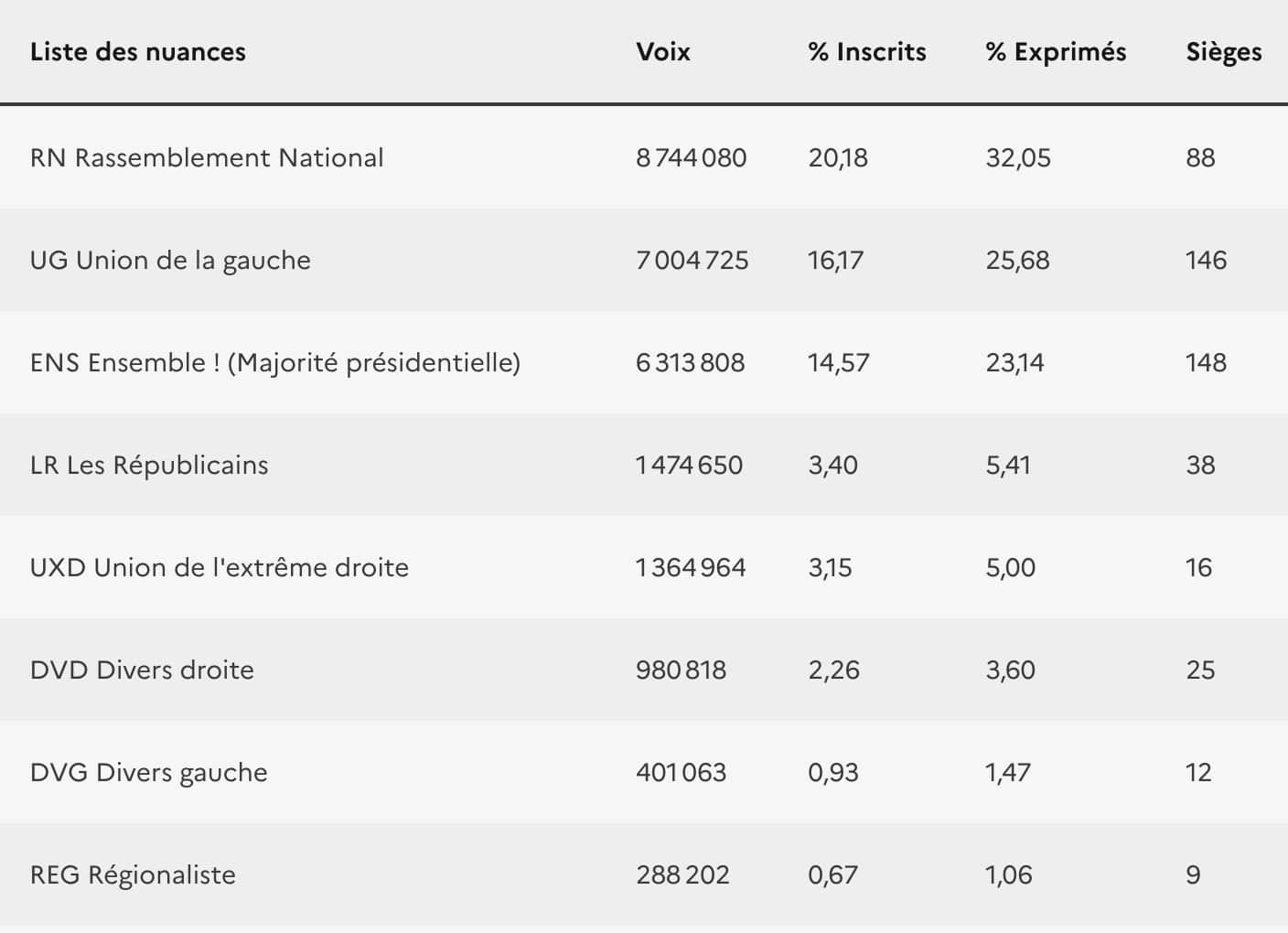Click the 148 seats value for Ensemble
Viewport: 1288px width, 933px height.
(x=1206, y=363)
